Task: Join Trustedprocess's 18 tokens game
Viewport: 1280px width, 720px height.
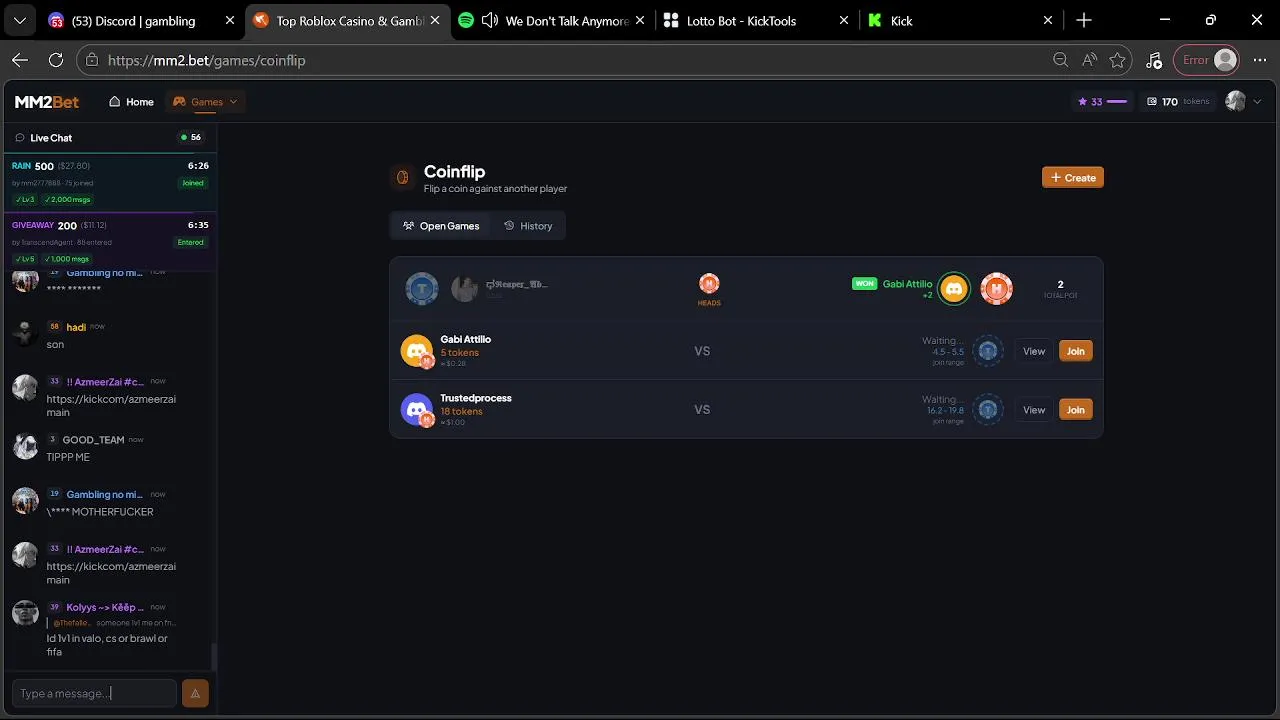Action: tap(1075, 409)
